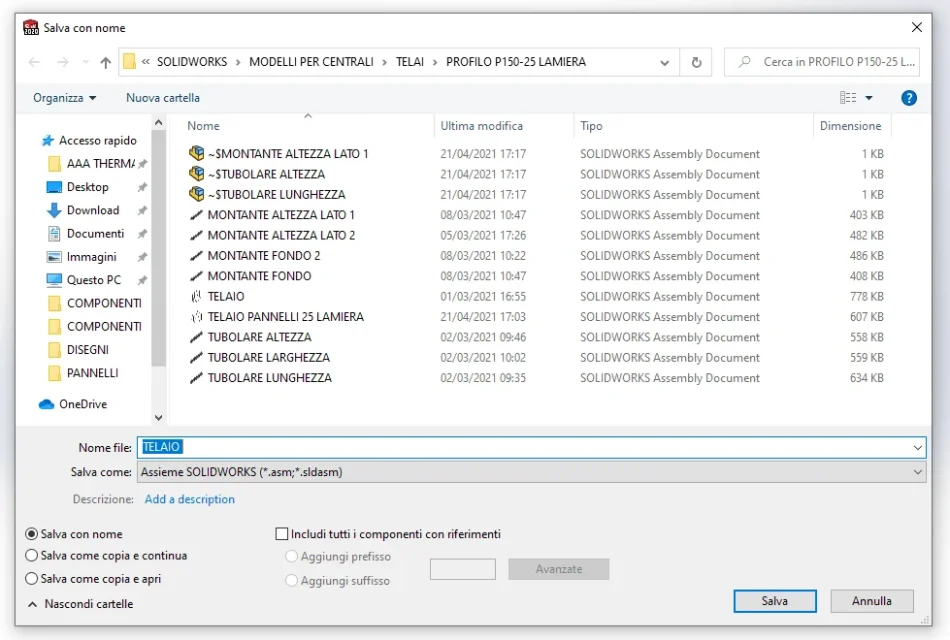The image size is (950, 640).
Task: Click the Add a description link
Action: click(190, 499)
